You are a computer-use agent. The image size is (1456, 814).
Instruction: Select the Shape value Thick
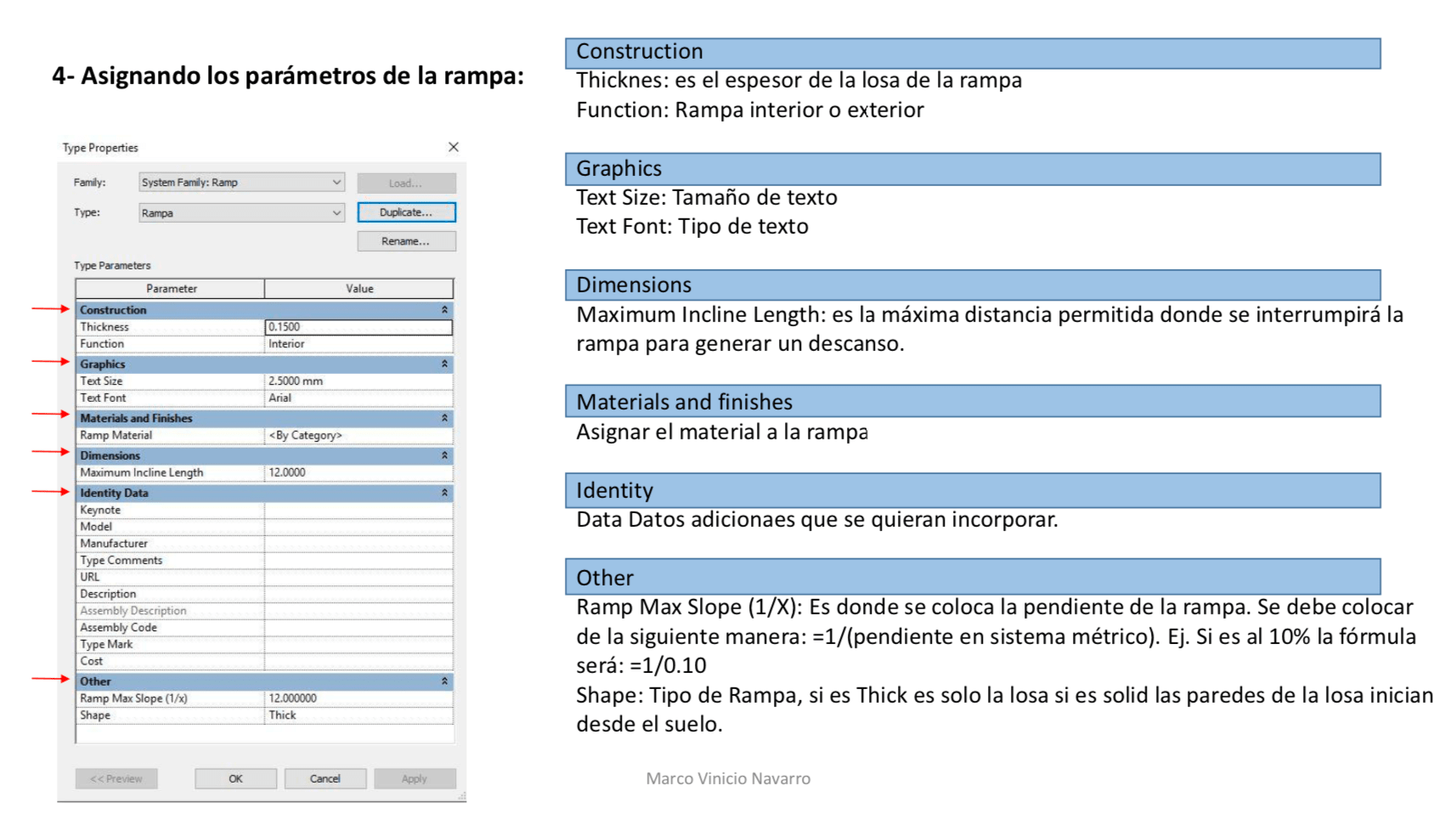(358, 715)
